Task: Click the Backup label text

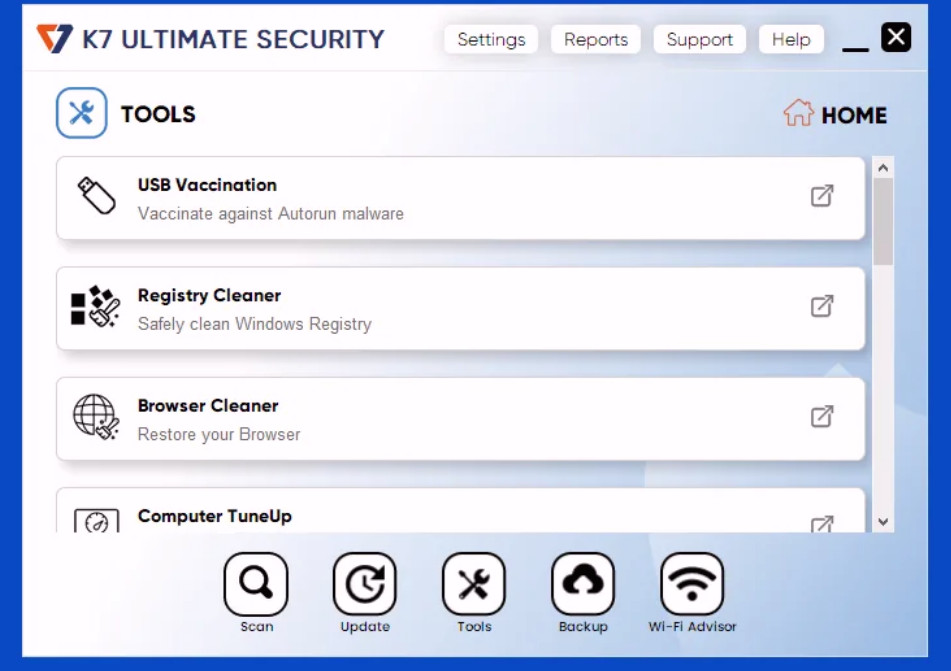Action: tap(583, 627)
